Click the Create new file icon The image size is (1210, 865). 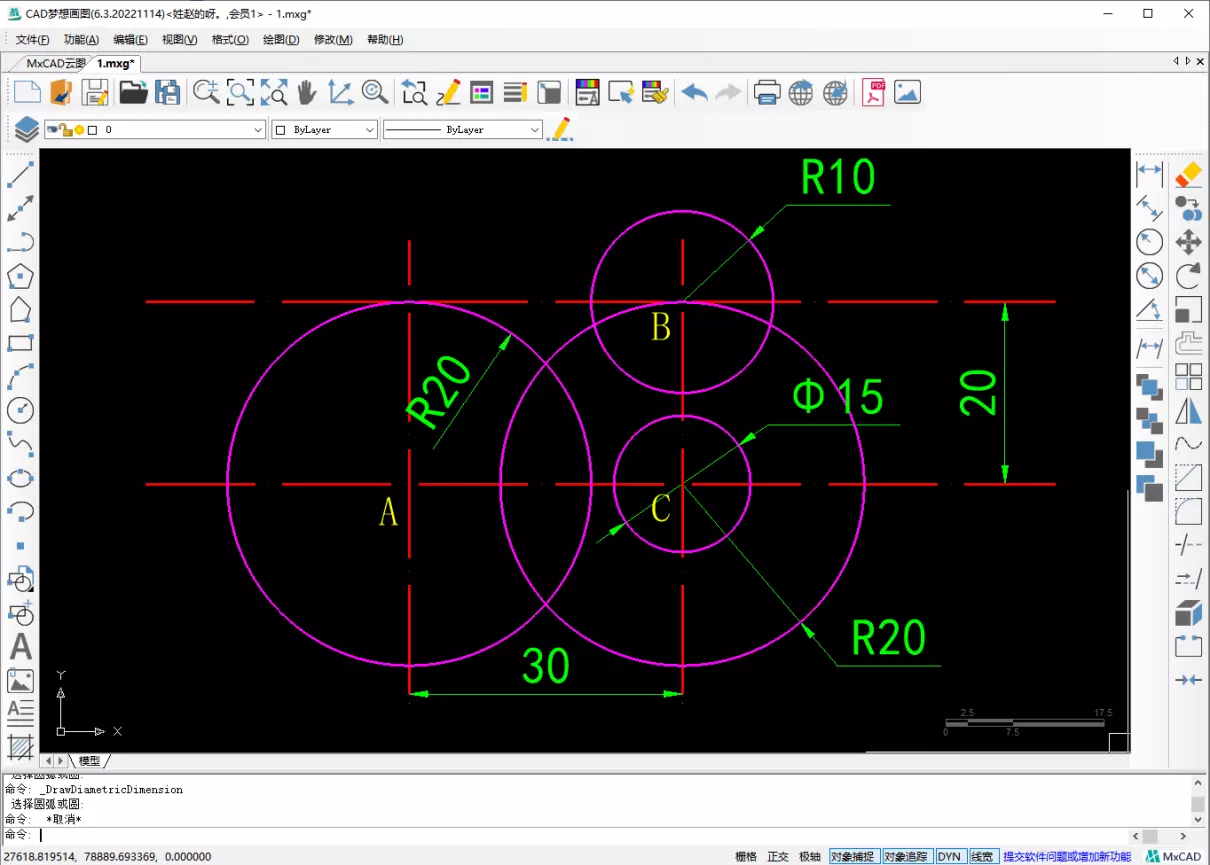coord(27,92)
